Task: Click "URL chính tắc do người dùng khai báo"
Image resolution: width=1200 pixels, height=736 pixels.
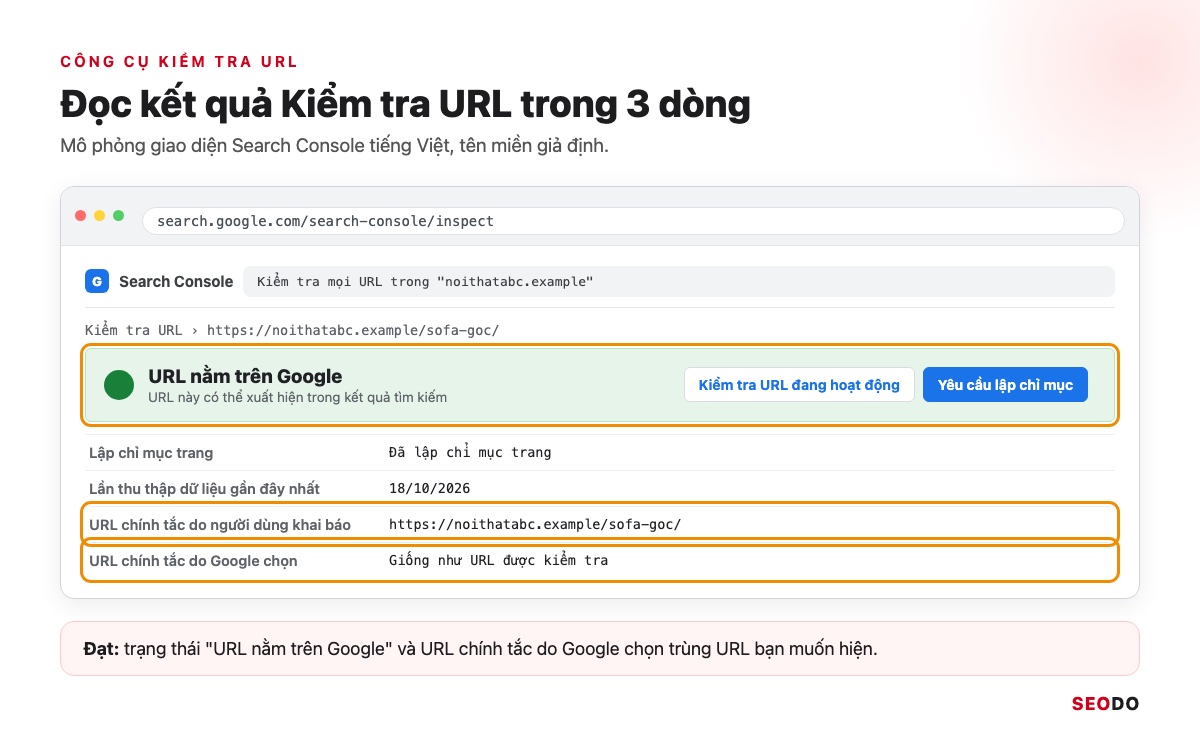Action: click(x=220, y=524)
